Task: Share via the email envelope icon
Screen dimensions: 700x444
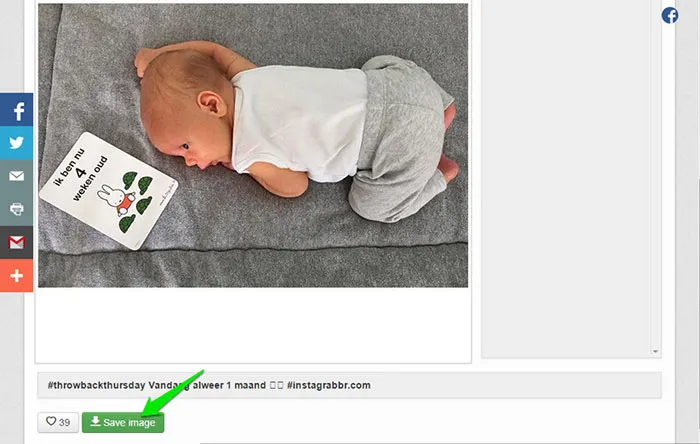Action: click(x=17, y=176)
